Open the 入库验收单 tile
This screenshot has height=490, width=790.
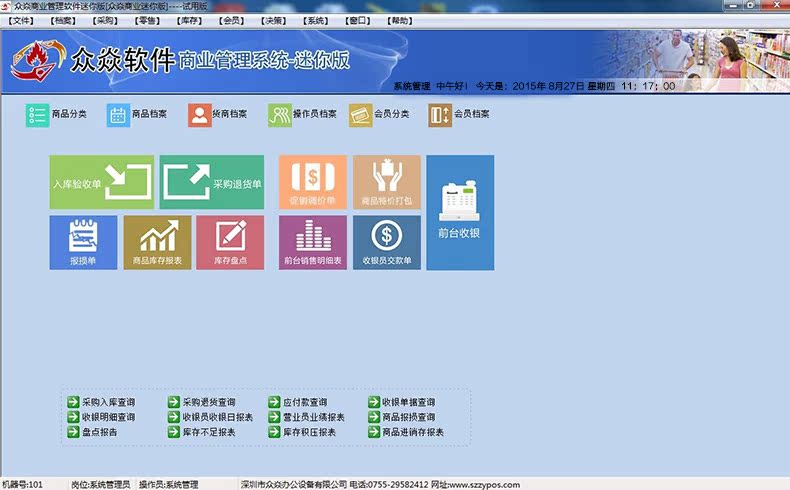[102, 182]
